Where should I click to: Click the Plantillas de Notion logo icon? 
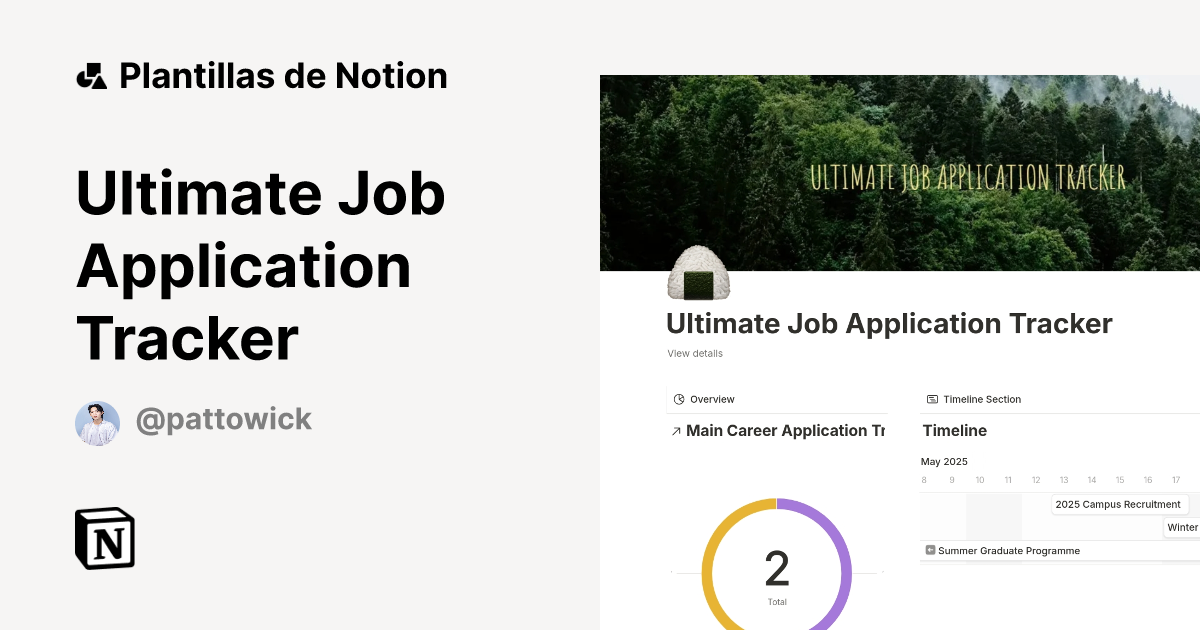tap(93, 75)
